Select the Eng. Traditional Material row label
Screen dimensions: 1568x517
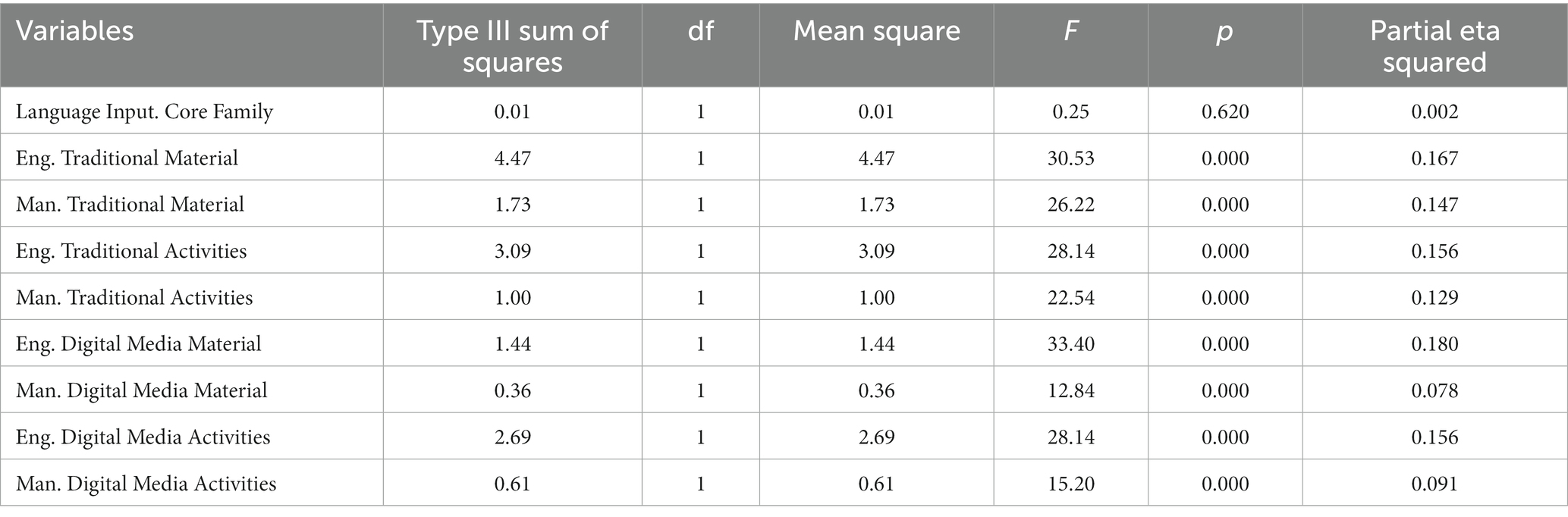click(x=127, y=158)
